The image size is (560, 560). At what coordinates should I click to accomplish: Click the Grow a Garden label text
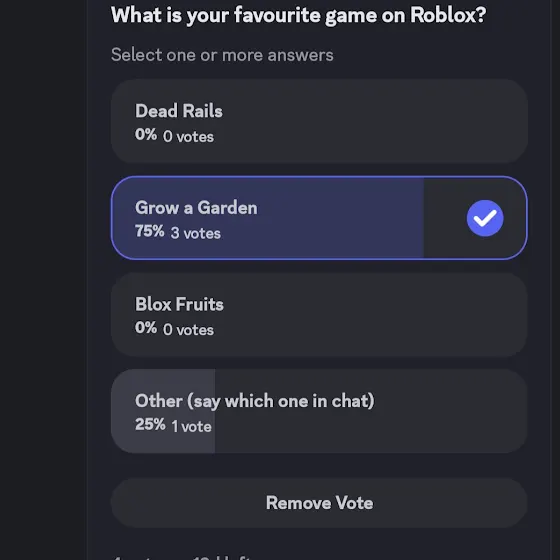point(196,208)
